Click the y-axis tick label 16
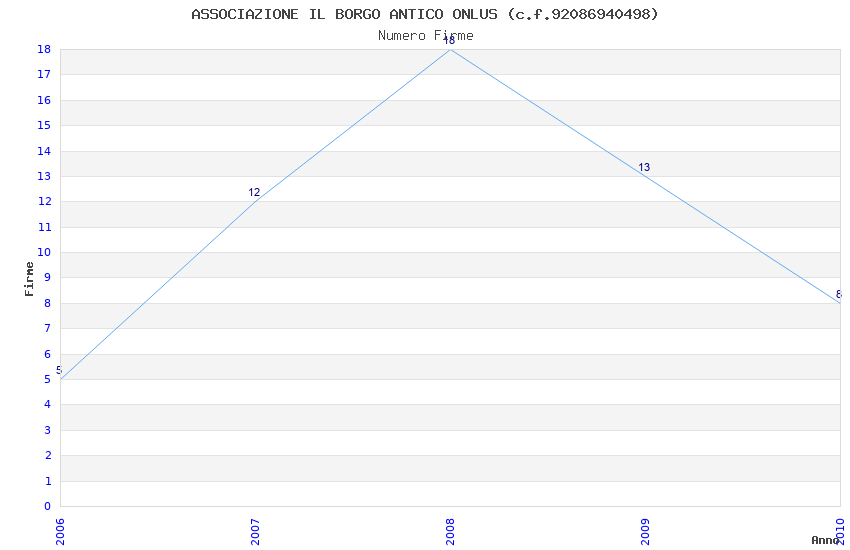This screenshot has height=550, width=850. 44,100
